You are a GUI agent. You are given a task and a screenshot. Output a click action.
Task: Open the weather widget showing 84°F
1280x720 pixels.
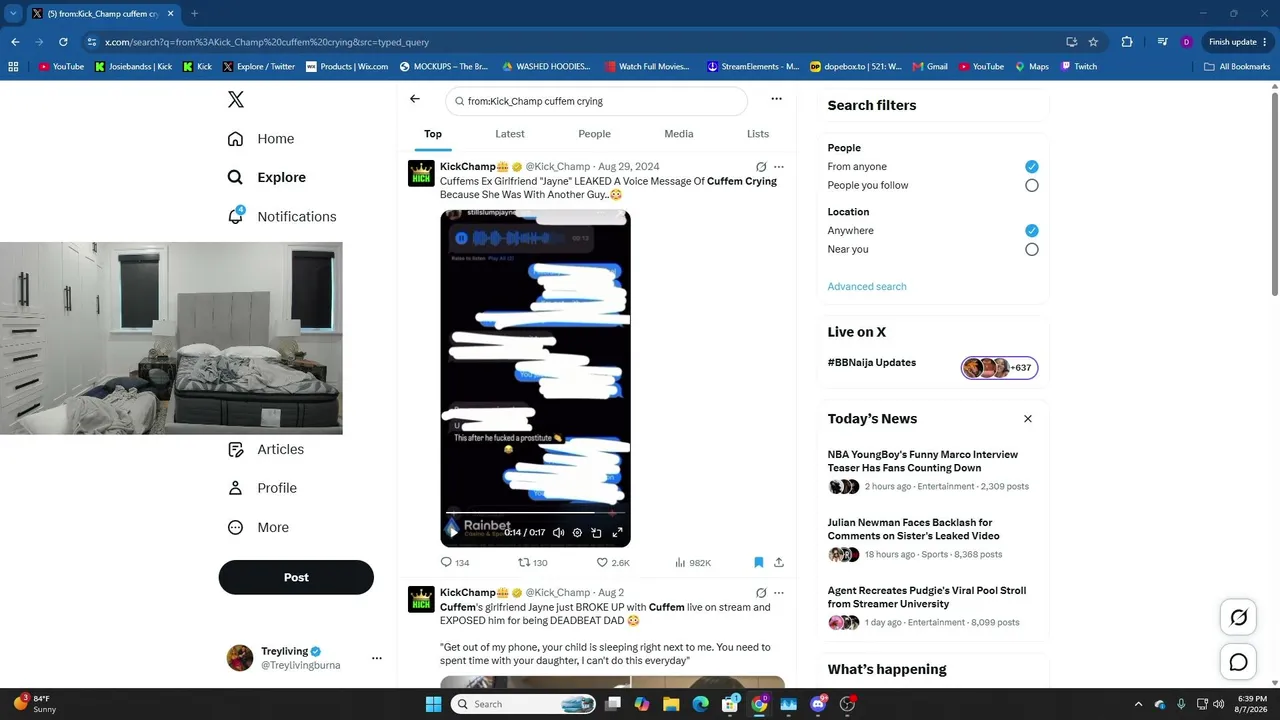[35, 704]
